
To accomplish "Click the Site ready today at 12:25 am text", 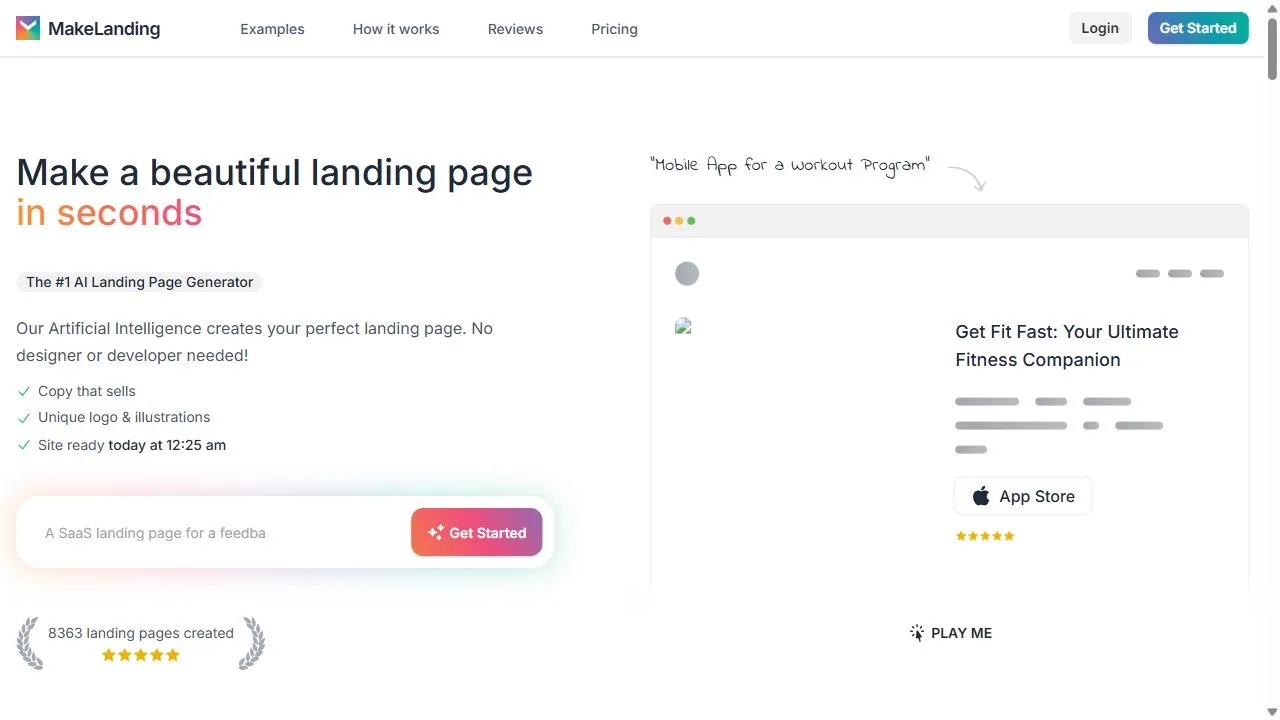I will pos(132,445).
